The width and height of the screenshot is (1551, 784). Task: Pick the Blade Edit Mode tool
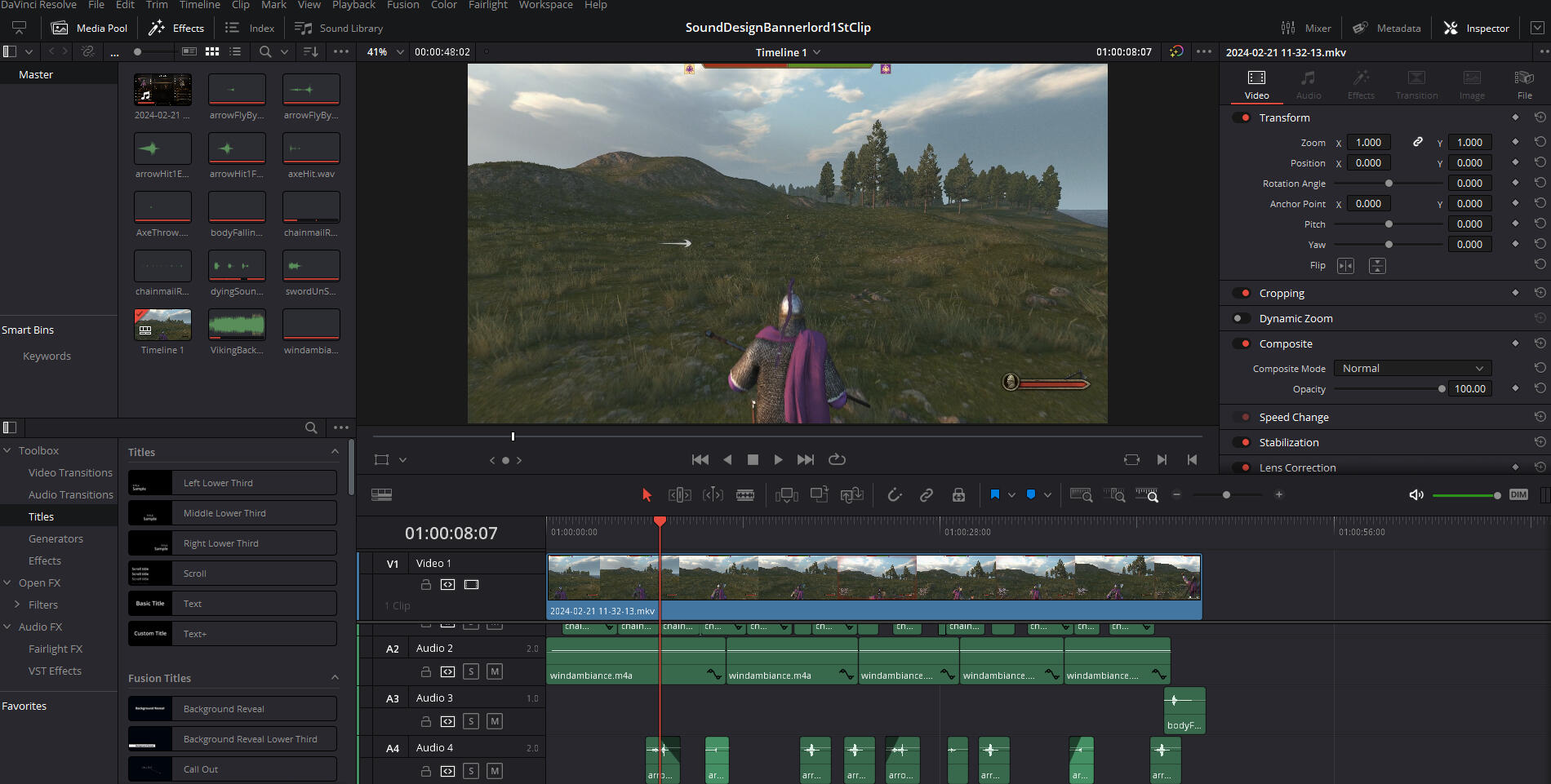(x=745, y=494)
